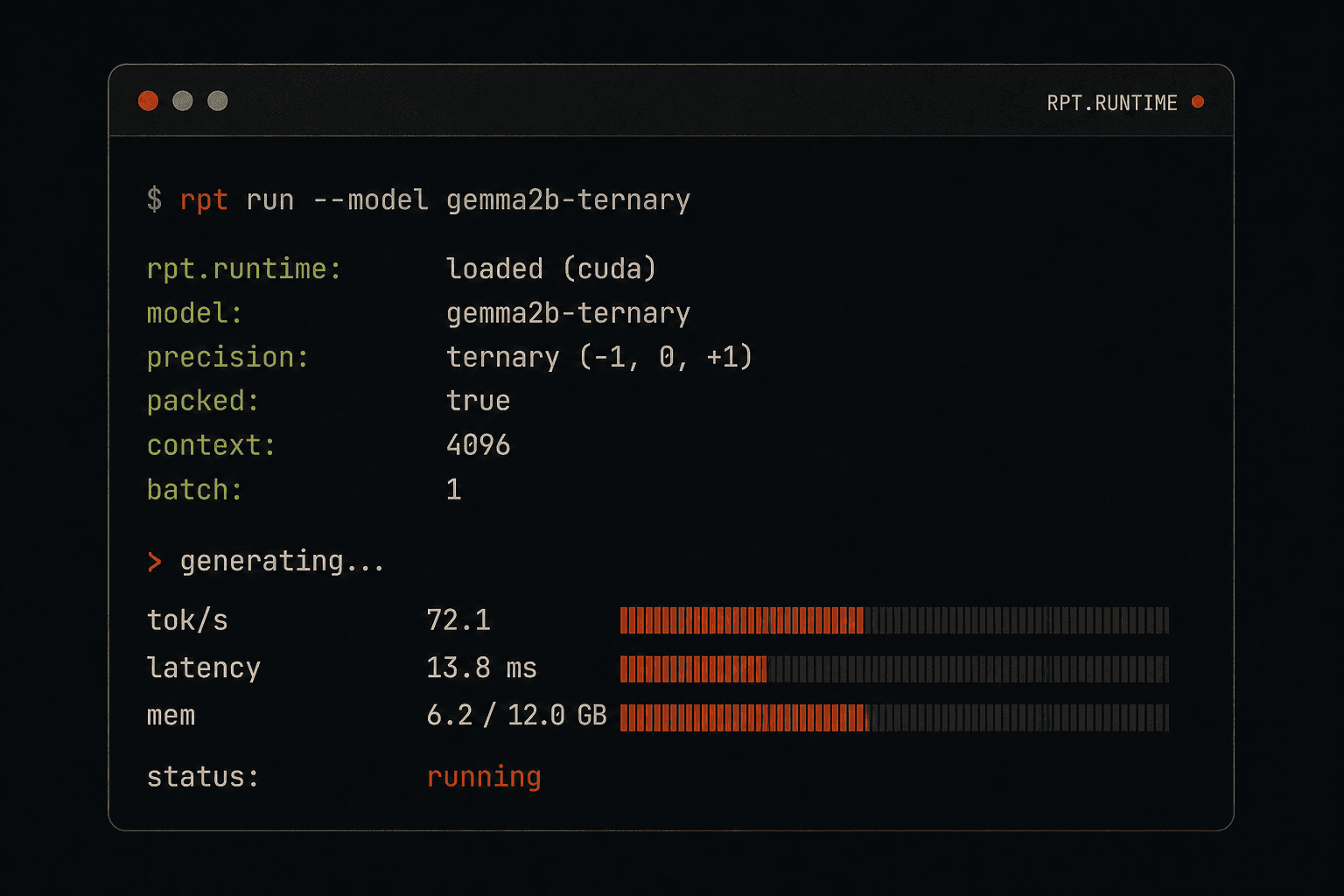Click the orange generating prompt arrow

(x=154, y=561)
